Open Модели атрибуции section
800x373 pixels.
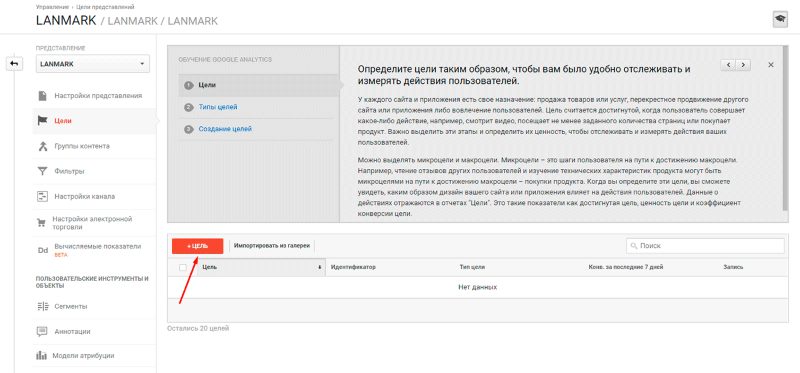(x=83, y=356)
